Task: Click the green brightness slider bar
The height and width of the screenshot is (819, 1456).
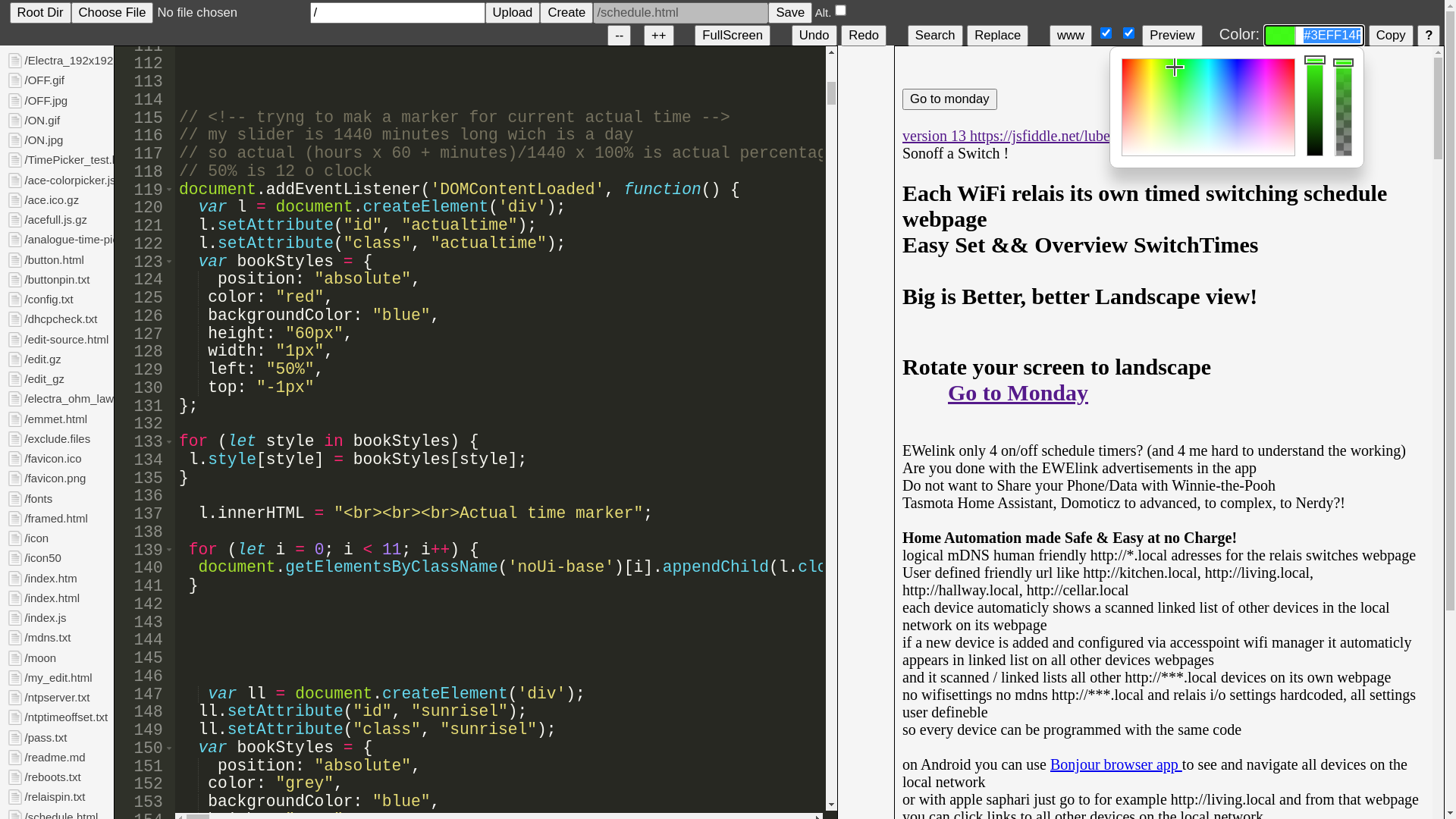Action: (1314, 106)
